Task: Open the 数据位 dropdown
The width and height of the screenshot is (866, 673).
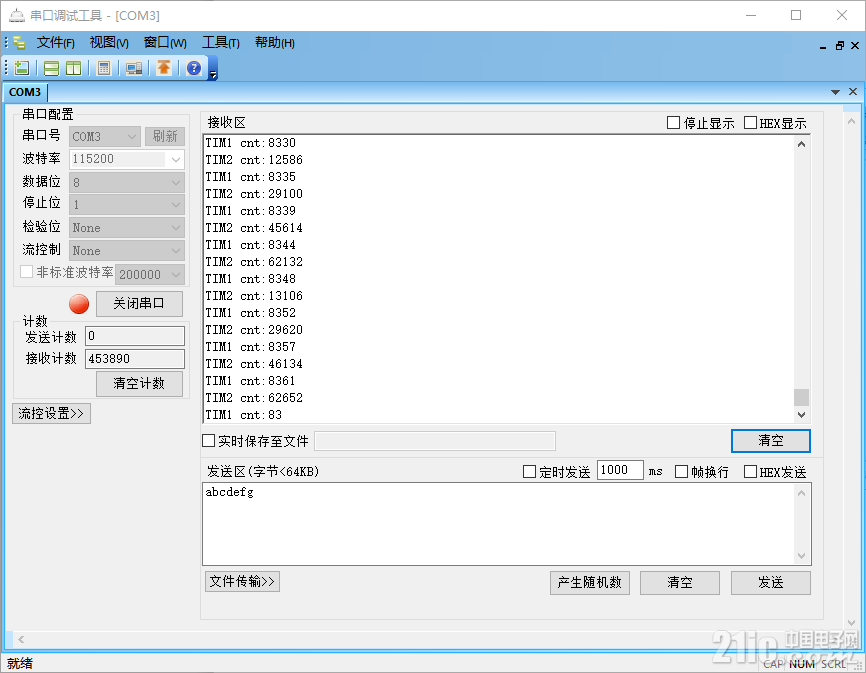Action: point(126,182)
